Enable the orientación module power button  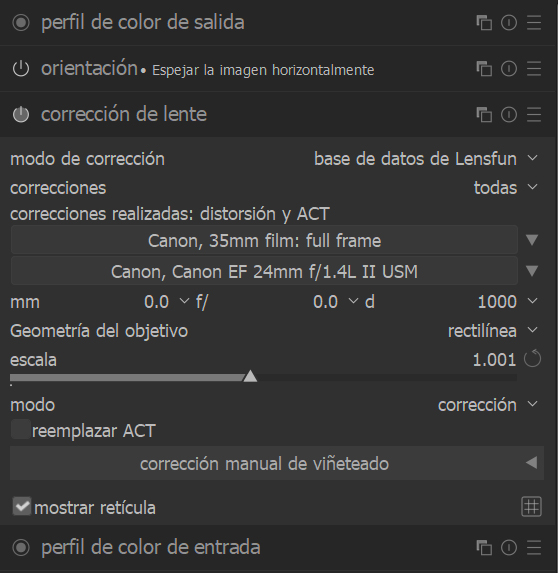pyautogui.click(x=21, y=69)
